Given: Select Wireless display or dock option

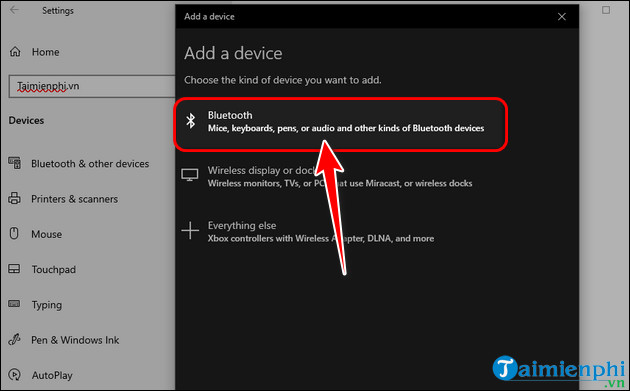Looking at the screenshot, I should coord(340,177).
